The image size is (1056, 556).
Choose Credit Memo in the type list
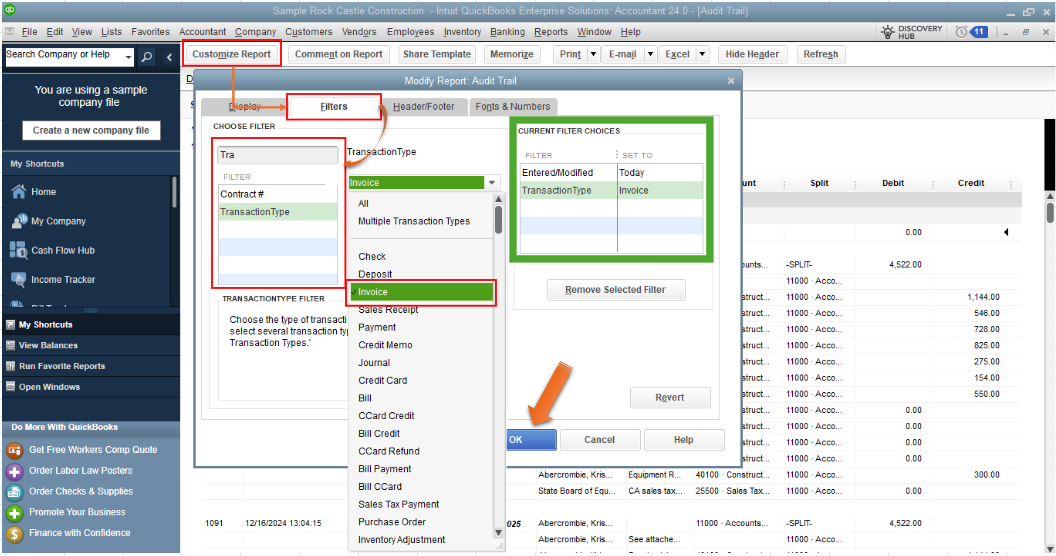click(x=385, y=345)
